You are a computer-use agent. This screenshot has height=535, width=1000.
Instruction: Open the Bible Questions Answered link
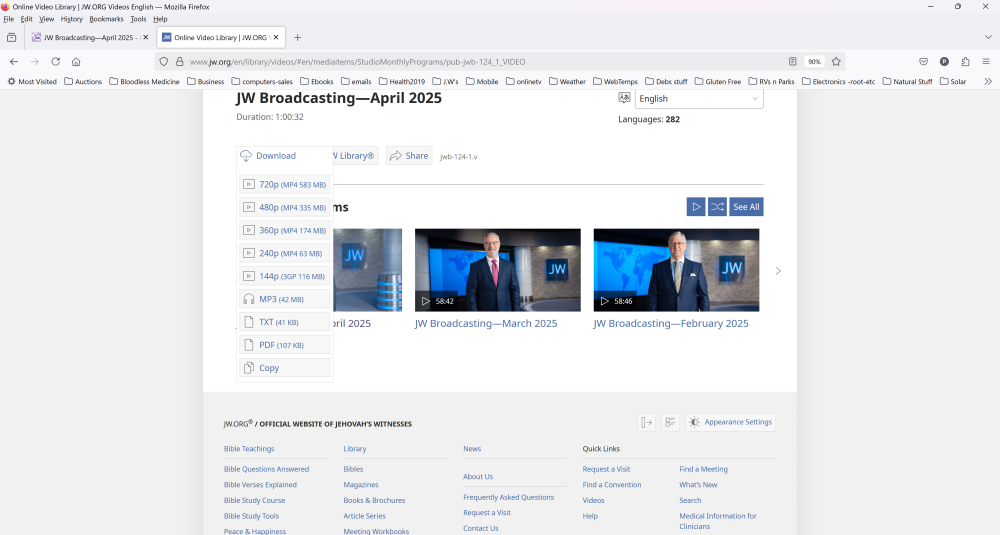(266, 469)
